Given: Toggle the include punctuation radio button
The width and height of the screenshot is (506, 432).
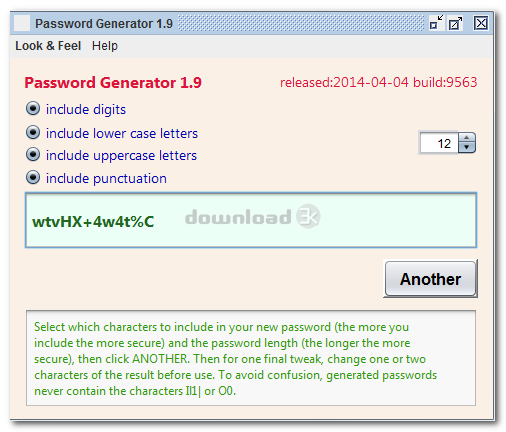Looking at the screenshot, I should point(33,178).
